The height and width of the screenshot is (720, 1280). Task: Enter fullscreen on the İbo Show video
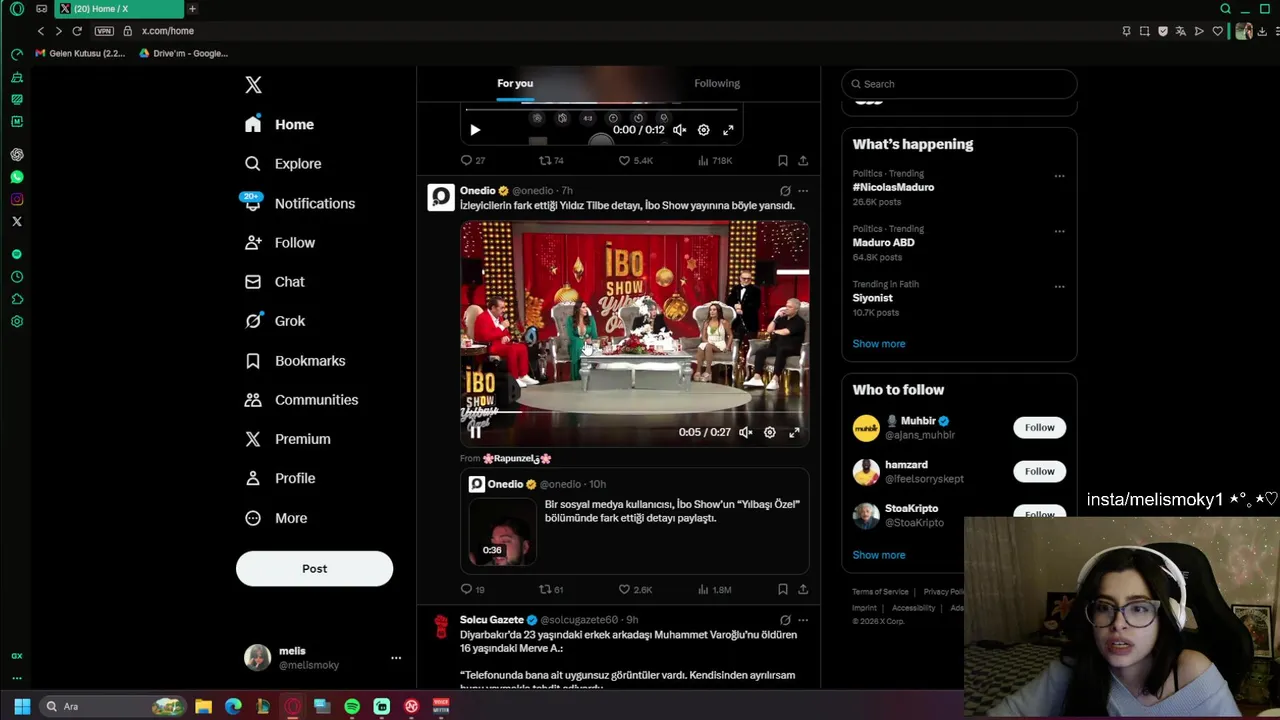point(794,432)
